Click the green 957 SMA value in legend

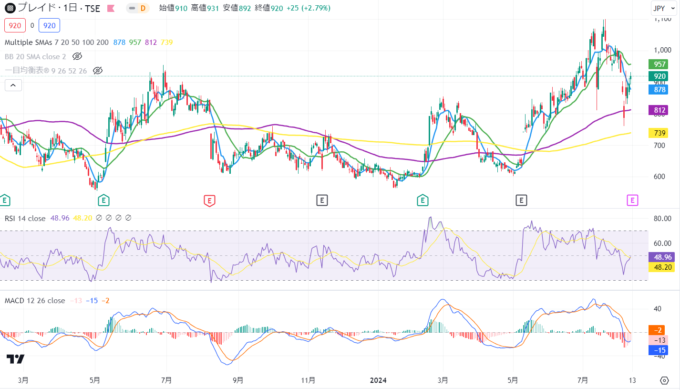[135, 42]
